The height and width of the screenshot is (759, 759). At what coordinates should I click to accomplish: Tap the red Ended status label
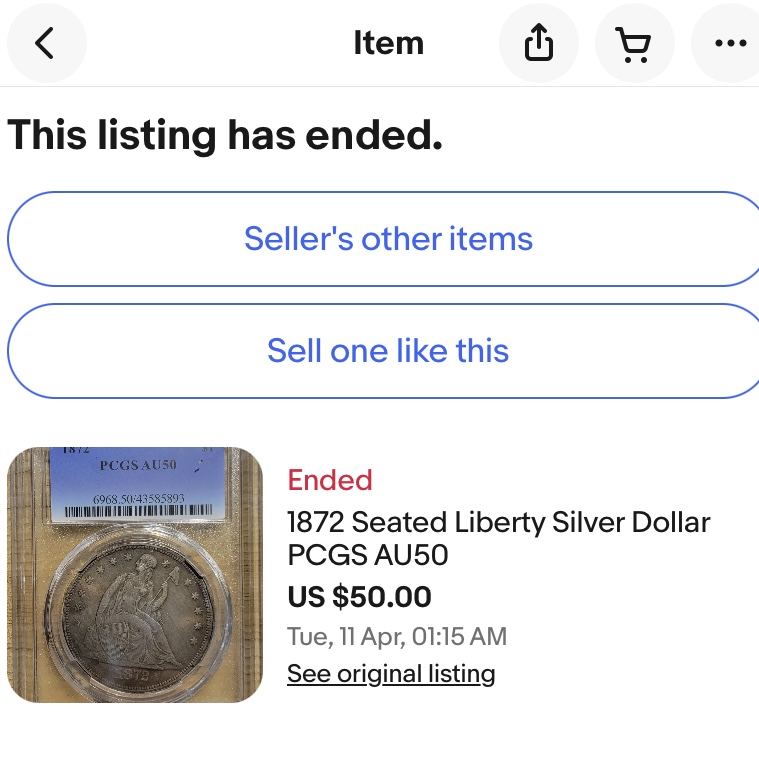coord(330,480)
